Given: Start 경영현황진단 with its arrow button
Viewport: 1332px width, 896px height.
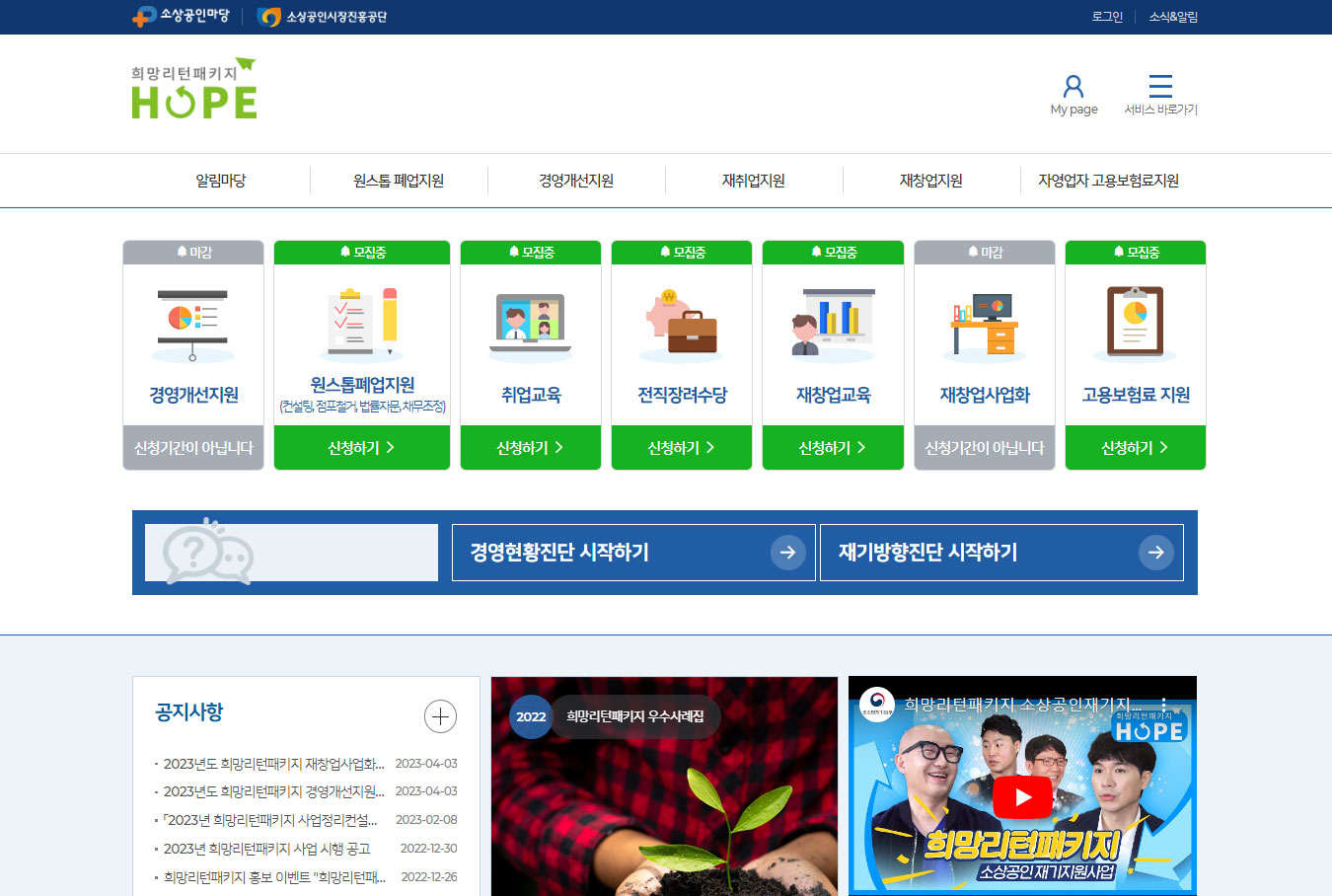Looking at the screenshot, I should pos(787,552).
